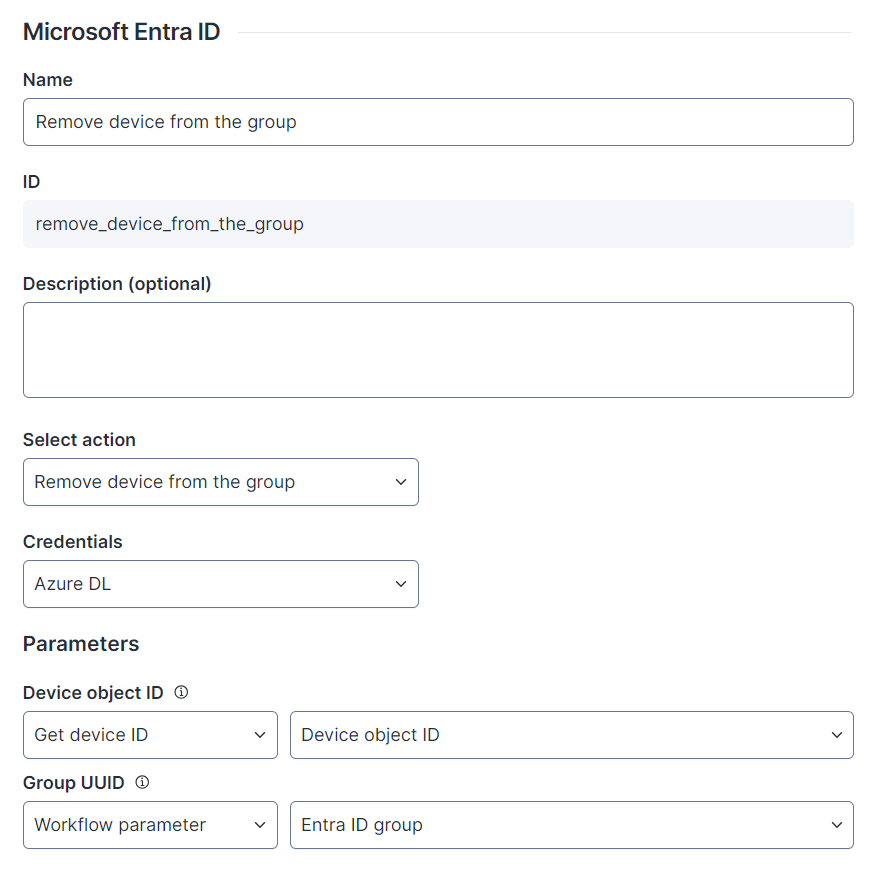Click the read-only ID field
The image size is (882, 876).
(438, 224)
